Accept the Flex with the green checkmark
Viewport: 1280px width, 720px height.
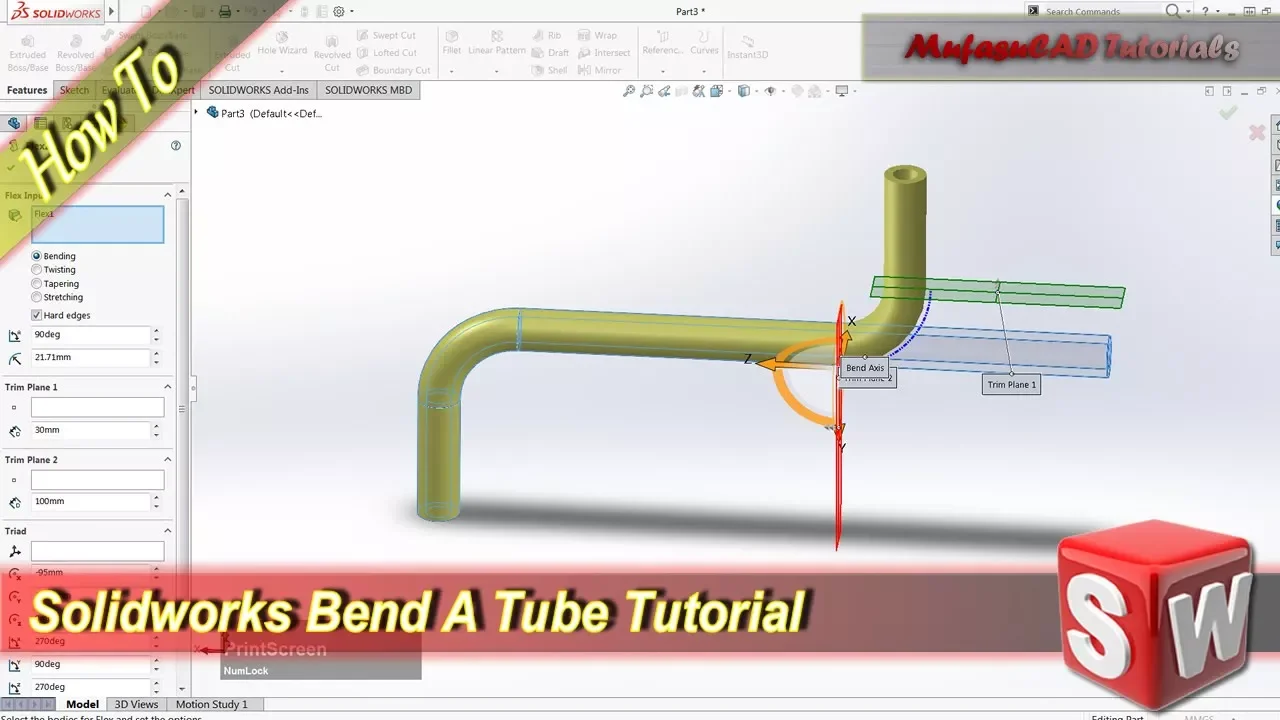coord(1228,113)
